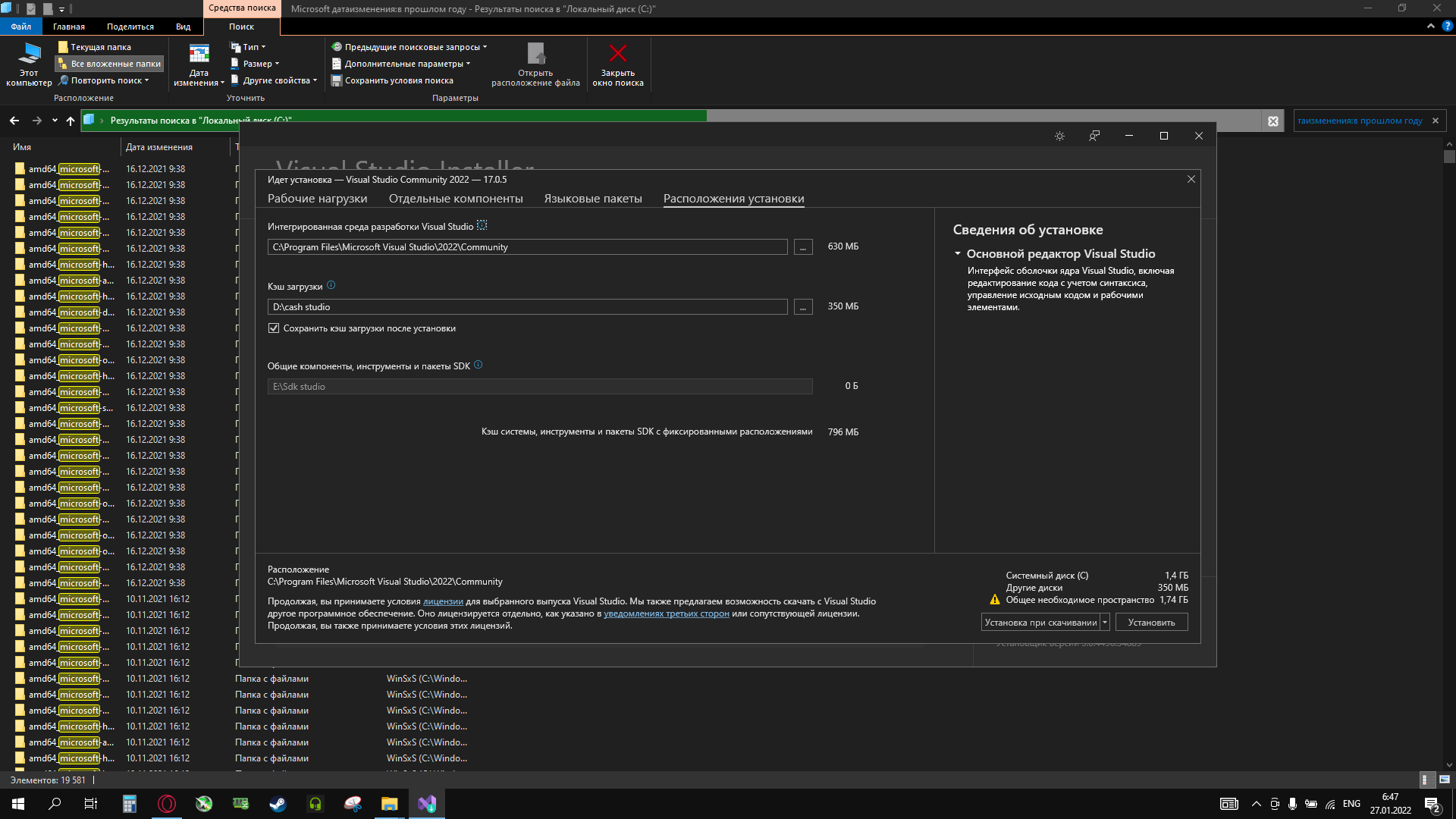Click the download cache path field
Screen dimensions: 1456x819
coord(527,307)
